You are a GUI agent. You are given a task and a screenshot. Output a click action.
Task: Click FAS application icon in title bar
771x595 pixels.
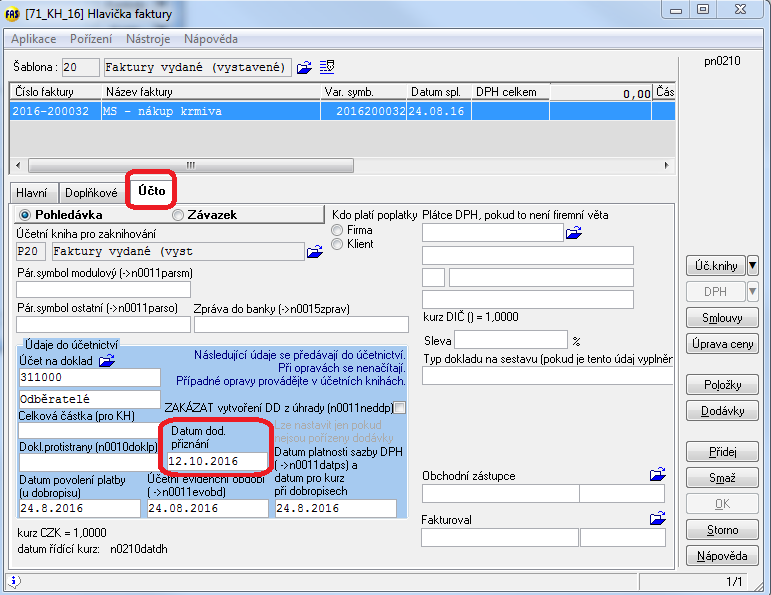tap(12, 14)
